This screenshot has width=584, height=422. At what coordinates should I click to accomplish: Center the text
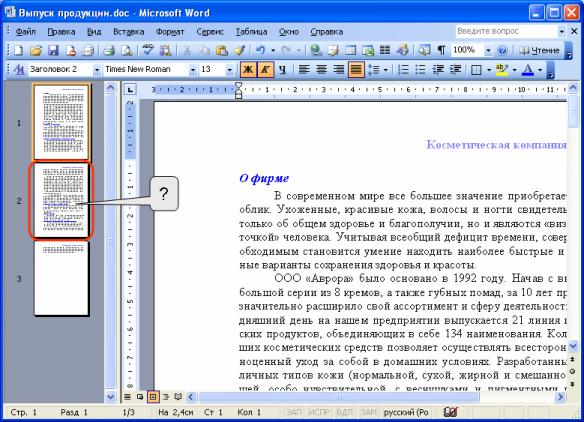[x=321, y=70]
